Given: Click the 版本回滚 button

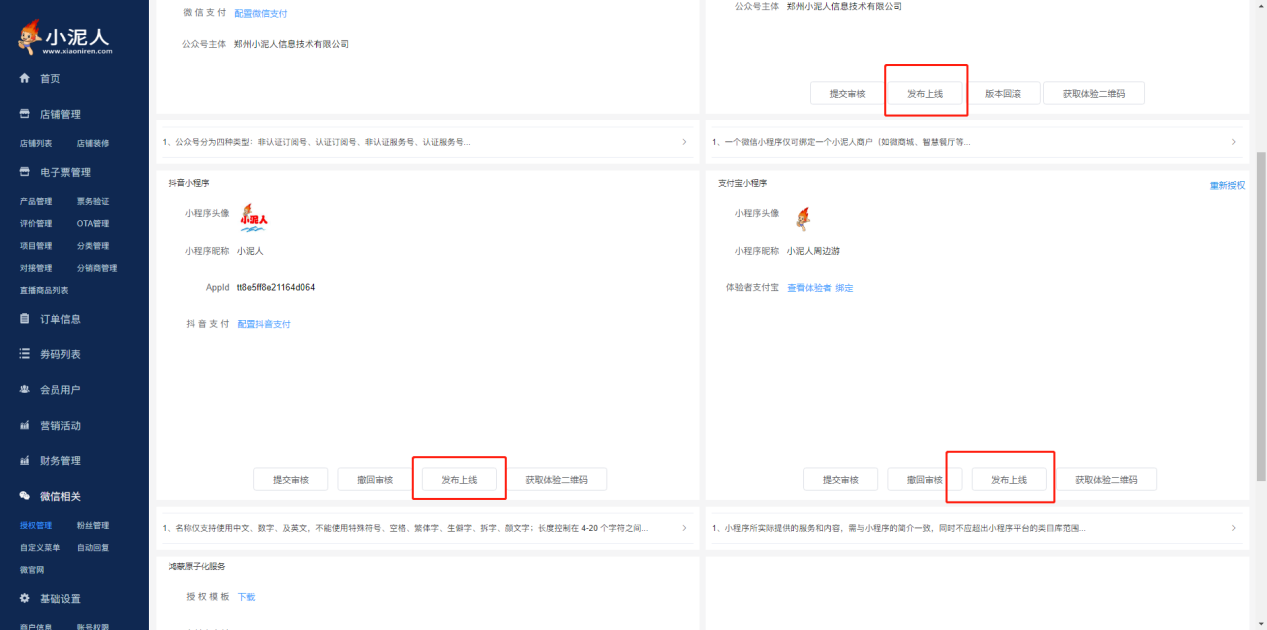Looking at the screenshot, I should [1002, 93].
